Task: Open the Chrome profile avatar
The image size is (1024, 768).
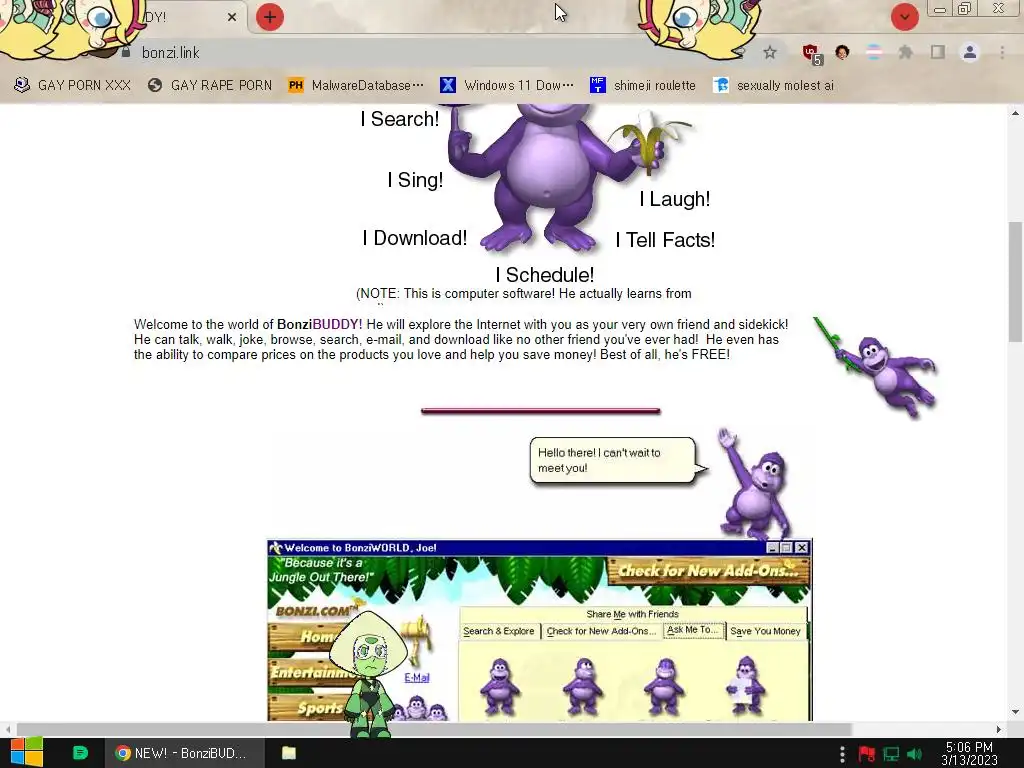Action: (970, 52)
